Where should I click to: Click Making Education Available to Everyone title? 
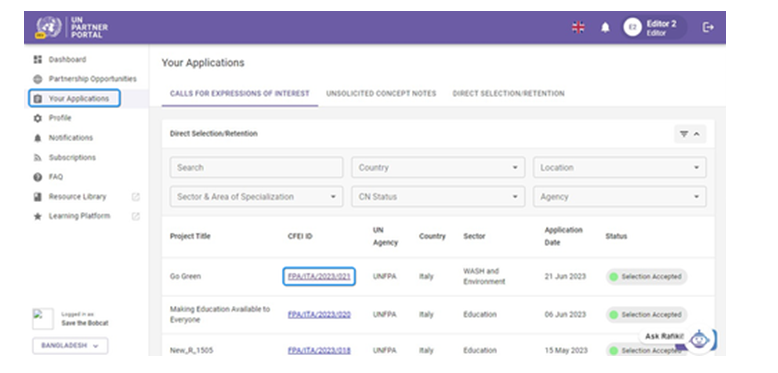[x=220, y=314]
